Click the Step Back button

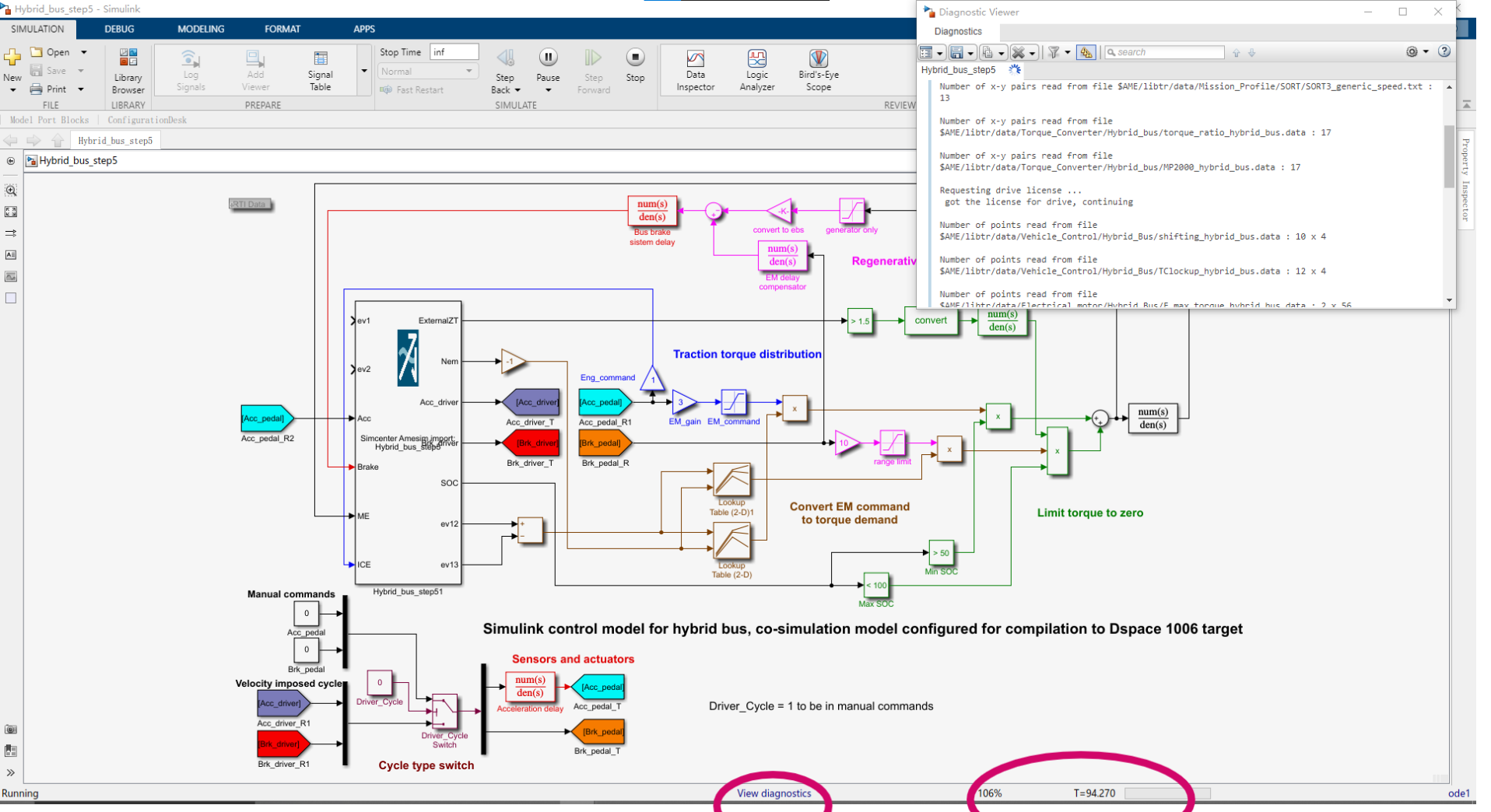tap(505, 64)
